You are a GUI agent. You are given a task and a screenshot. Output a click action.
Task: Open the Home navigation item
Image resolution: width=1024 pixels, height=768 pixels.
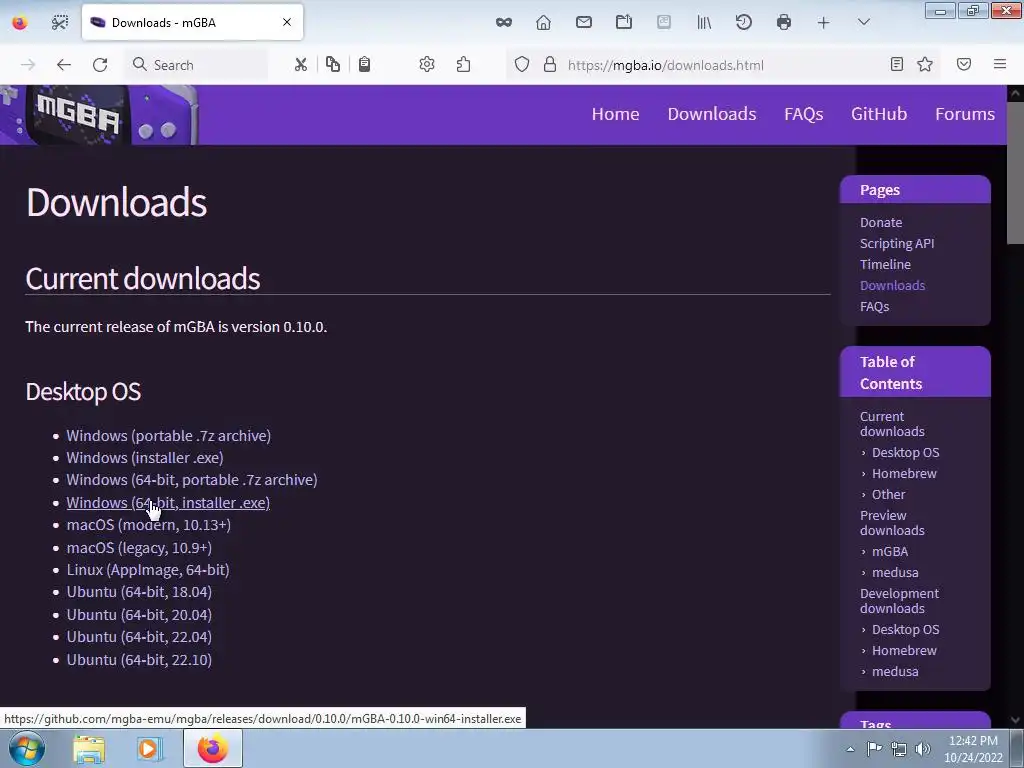coord(615,114)
